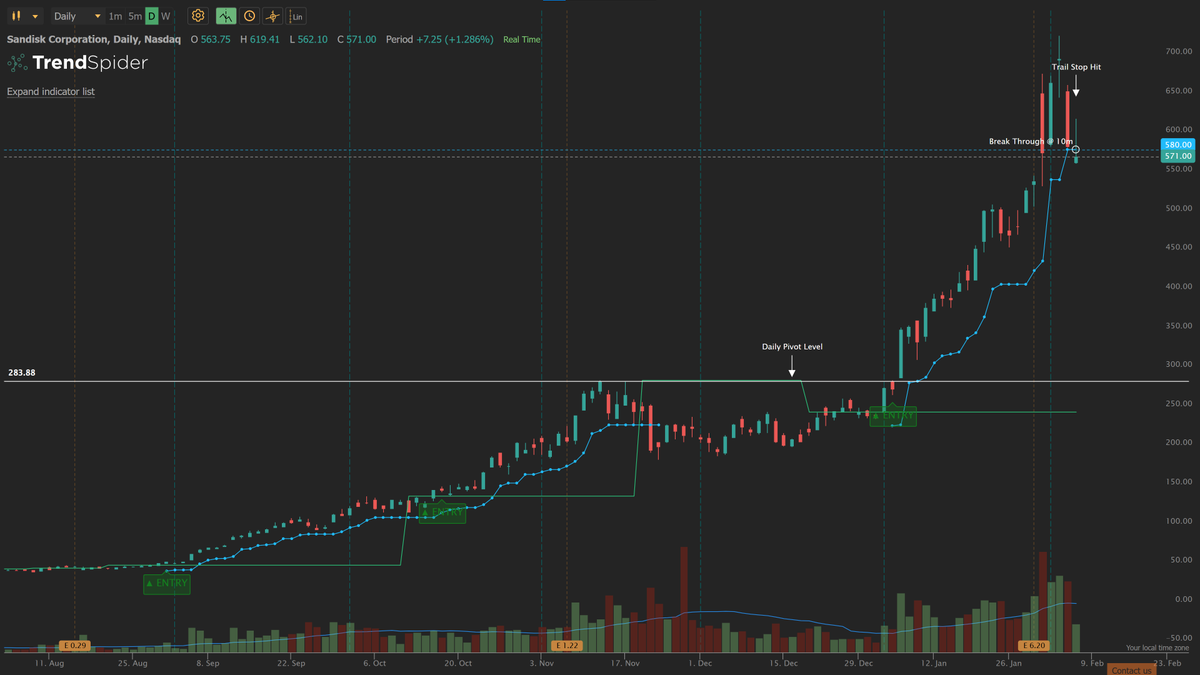Viewport: 1200px width, 675px height.
Task: Click the ENTRY signal near 25 Aug
Action: point(166,582)
